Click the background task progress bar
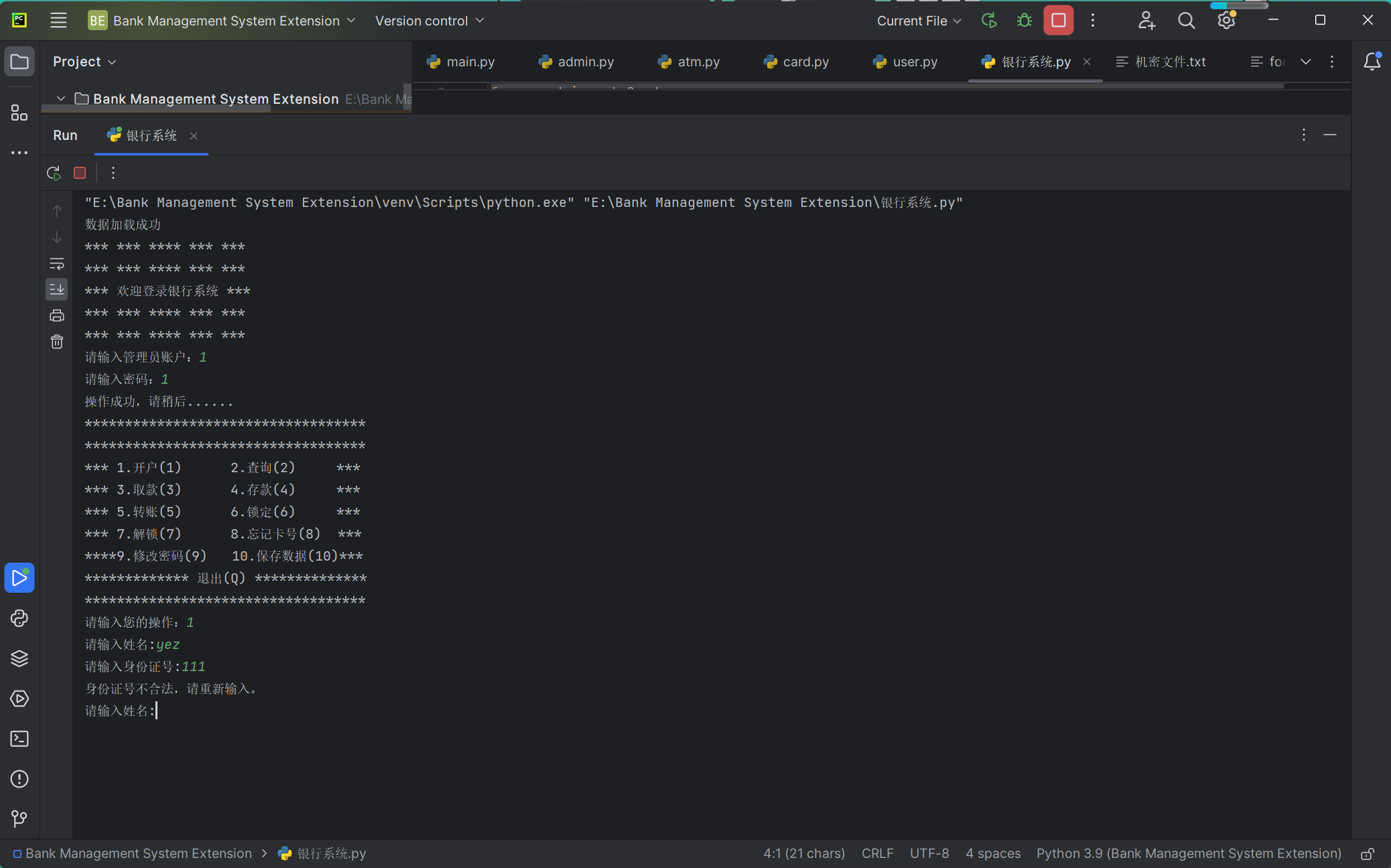Image resolution: width=1391 pixels, height=868 pixels. [1239, 5]
